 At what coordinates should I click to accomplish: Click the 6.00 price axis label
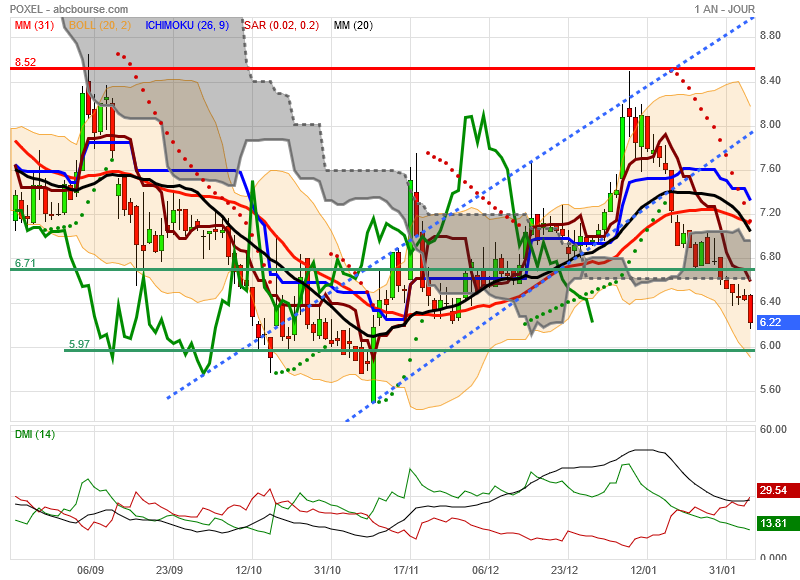pos(770,345)
